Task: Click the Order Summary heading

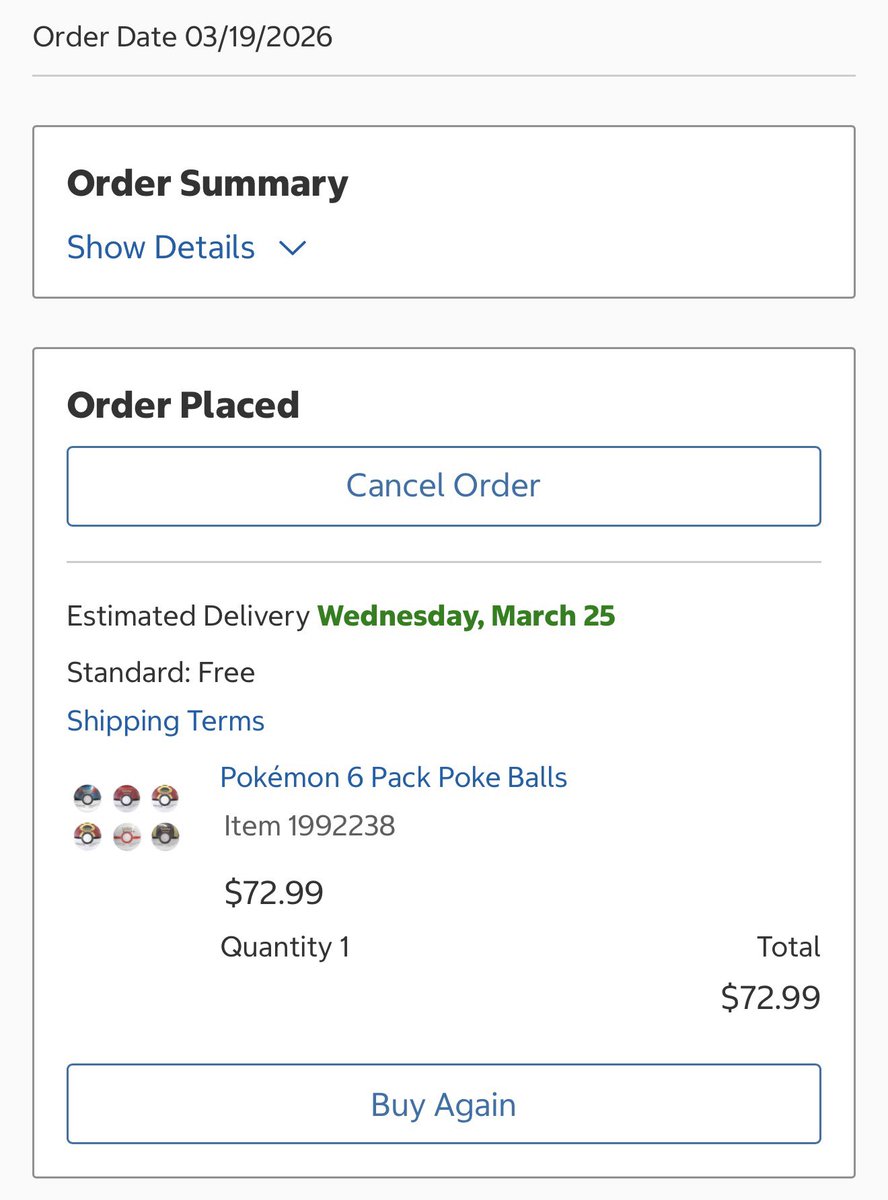Action: coord(207,184)
